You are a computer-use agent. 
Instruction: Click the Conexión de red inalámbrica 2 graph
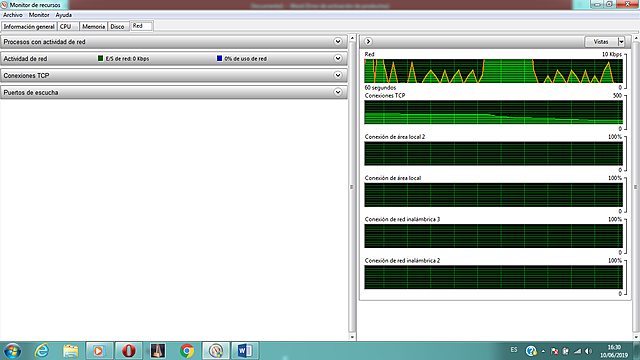pyautogui.click(x=493, y=277)
